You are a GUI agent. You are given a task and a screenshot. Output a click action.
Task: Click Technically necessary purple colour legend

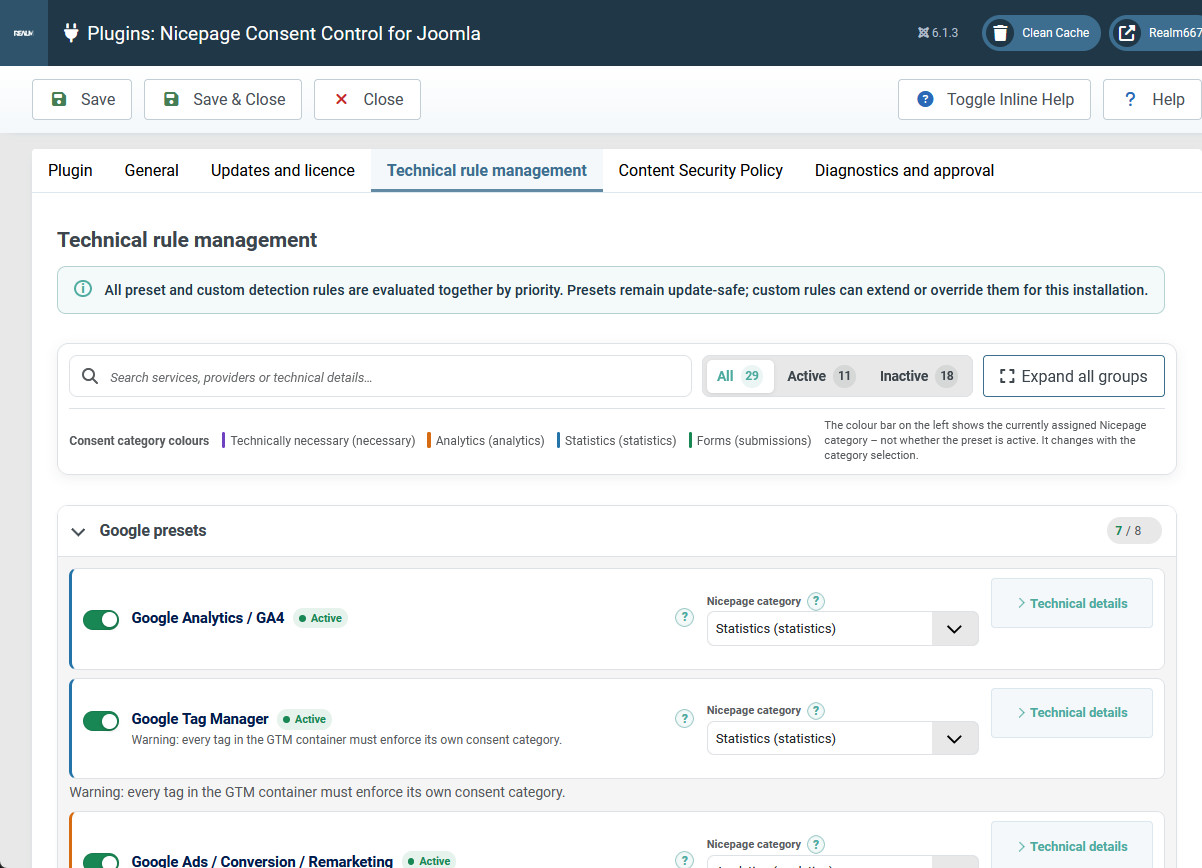pyautogui.click(x=318, y=440)
